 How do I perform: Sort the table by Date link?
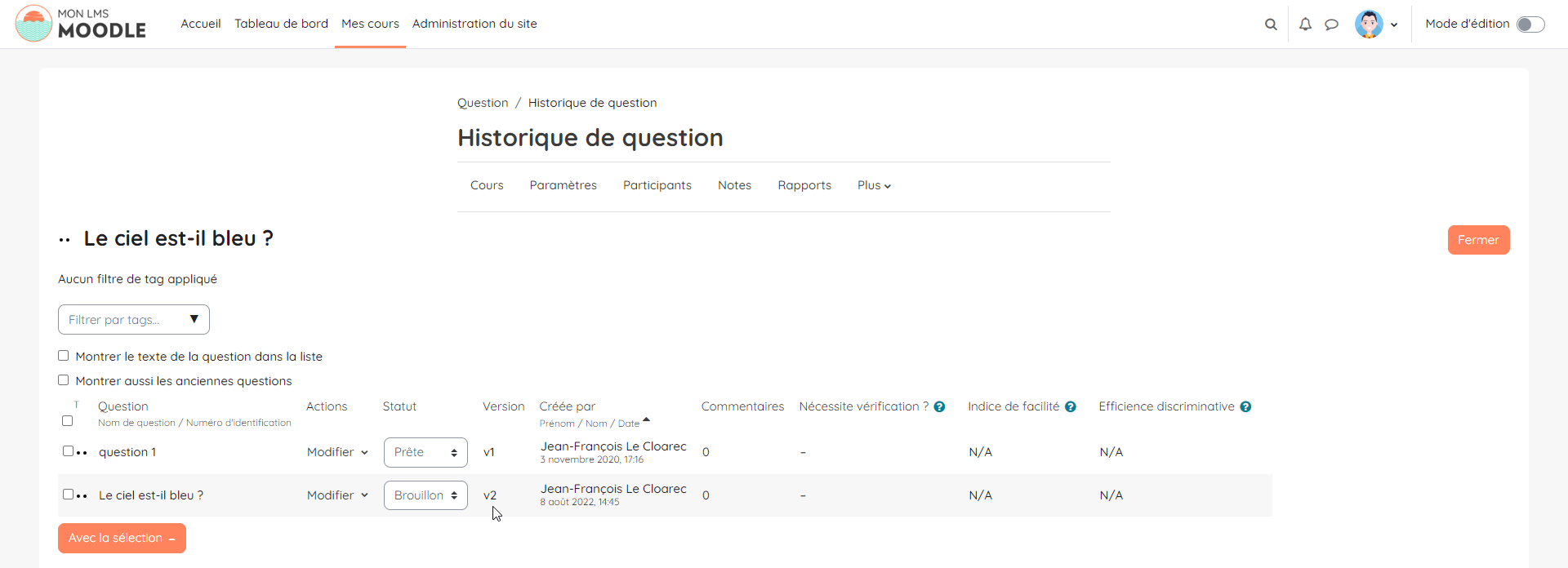tap(628, 424)
